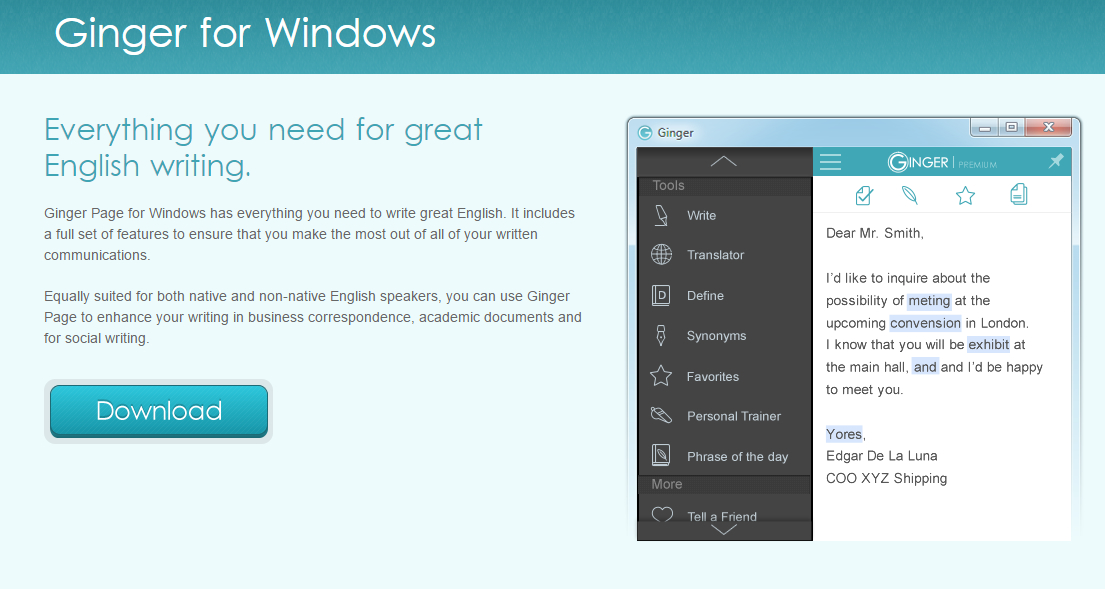Open the Write tool icon
The height and width of the screenshot is (589, 1105).
(x=661, y=216)
